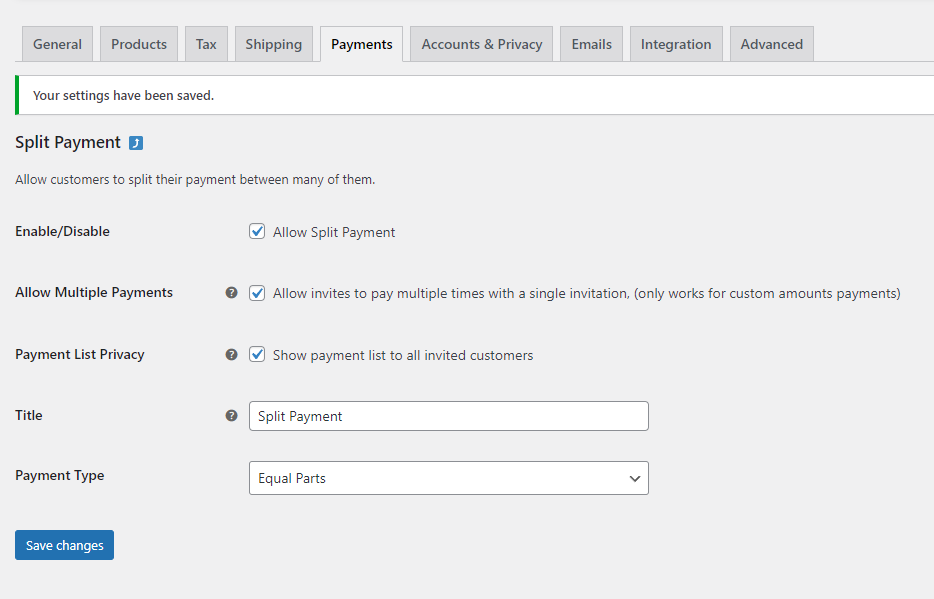Visit the General settings tab

pyautogui.click(x=57, y=43)
